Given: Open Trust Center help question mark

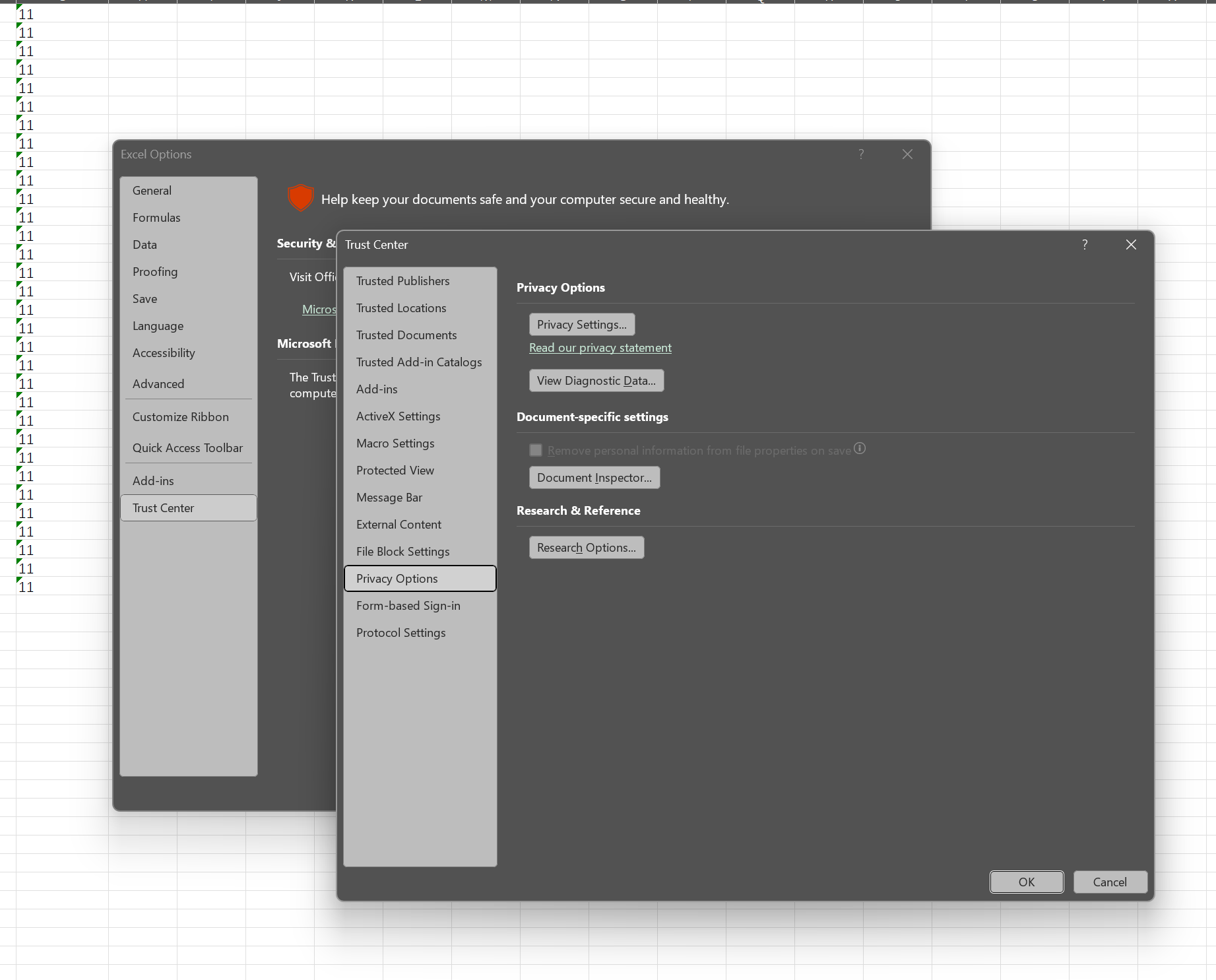Looking at the screenshot, I should 1085,245.
